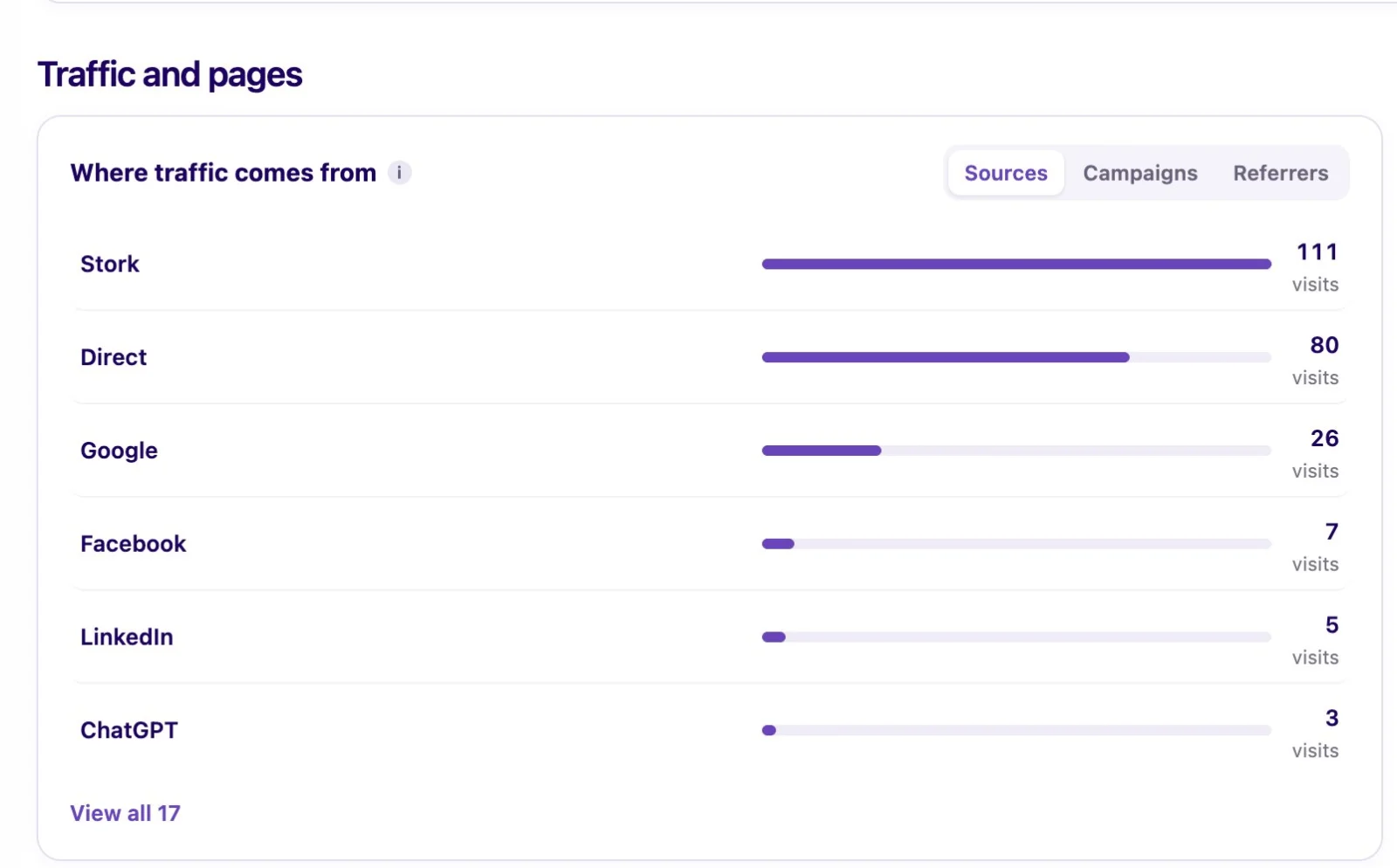This screenshot has width=1397, height=868.
Task: Click the ChatGPT visits progress bar
Action: (x=1016, y=730)
